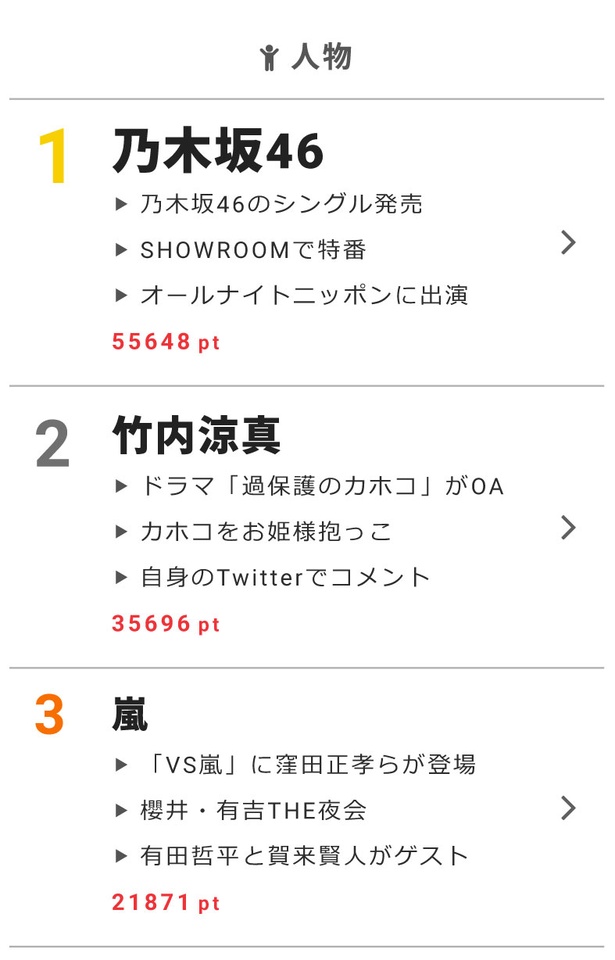The width and height of the screenshot is (615, 960).
Task: Open the 嵐 entry using its chevron arrow
Action: 568,808
